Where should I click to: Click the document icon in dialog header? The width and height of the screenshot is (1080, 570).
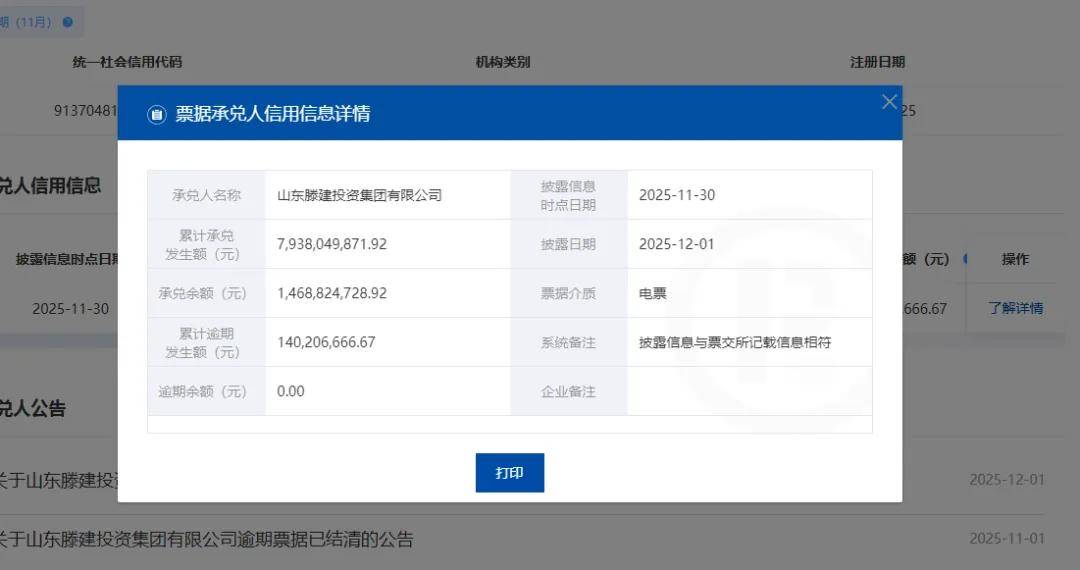point(157,114)
